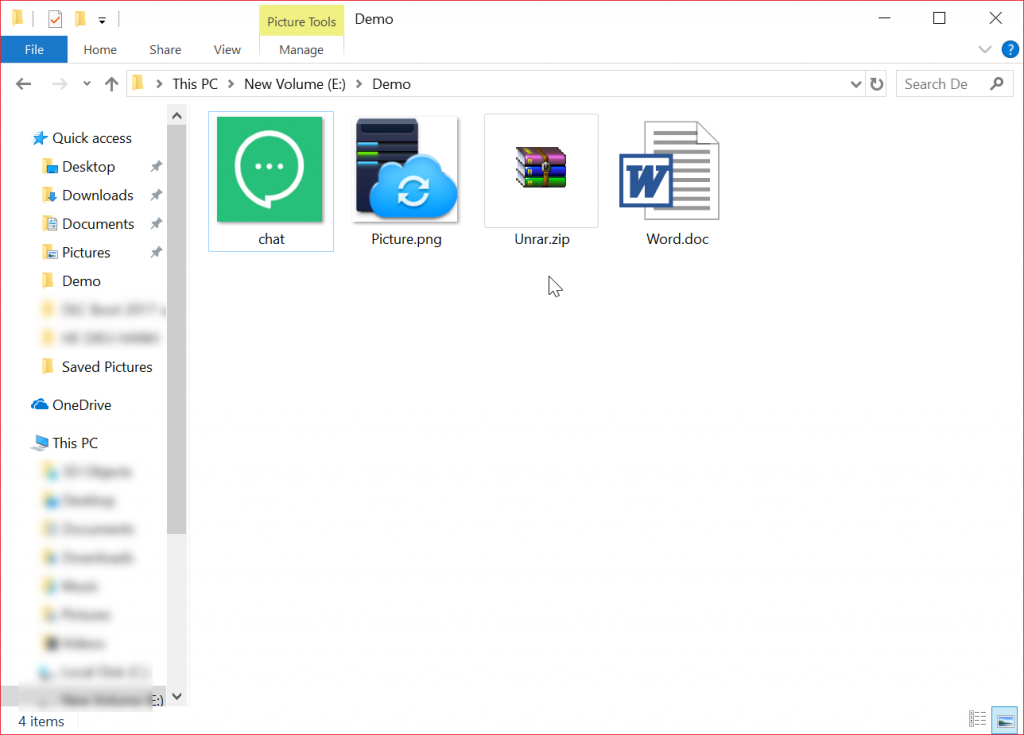1024x735 pixels.
Task: Switch to large thumbnails view in status bar
Action: (x=1004, y=718)
